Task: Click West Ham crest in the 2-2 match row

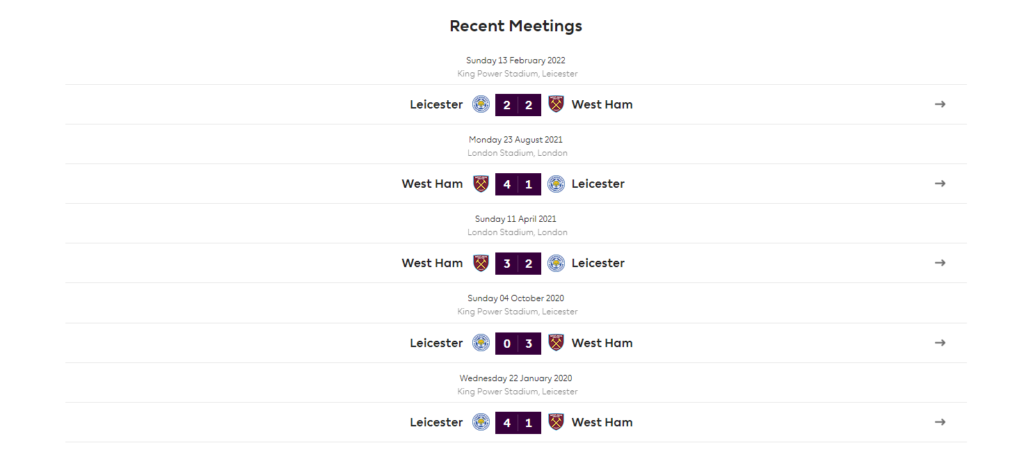Action: pos(556,104)
